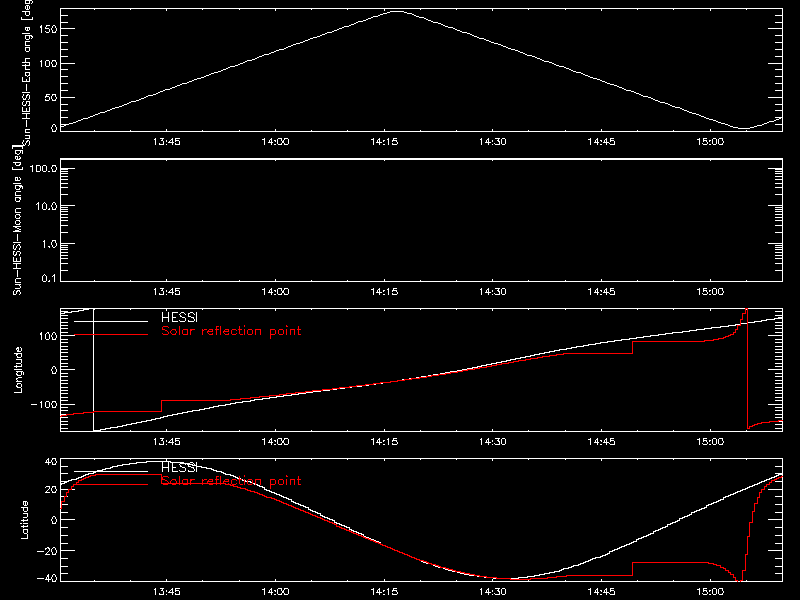This screenshot has width=800, height=600.
Task: Click white HESSI legend line in Longitude plot
Action: click(x=111, y=321)
